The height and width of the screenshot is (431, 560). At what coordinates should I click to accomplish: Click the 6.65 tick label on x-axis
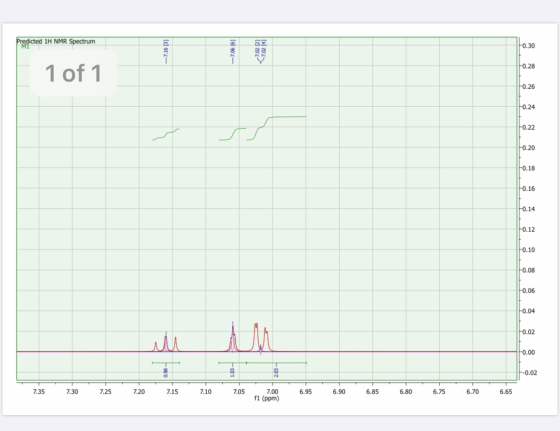point(506,392)
